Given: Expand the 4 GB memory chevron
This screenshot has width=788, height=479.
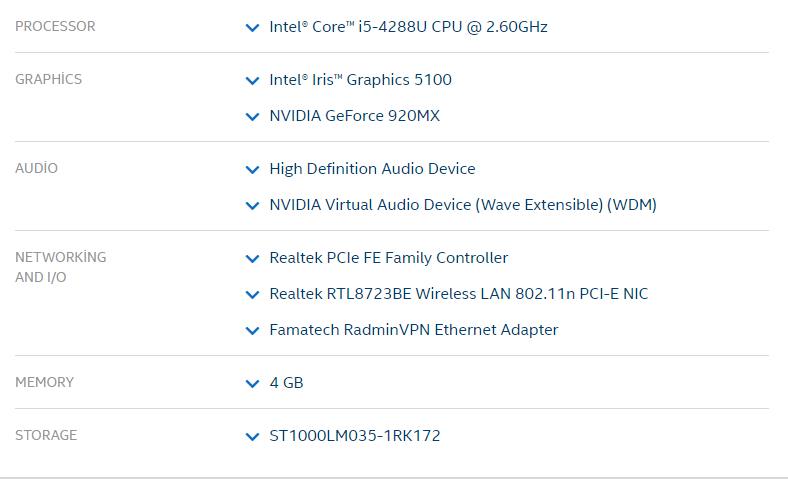Looking at the screenshot, I should pyautogui.click(x=252, y=384).
